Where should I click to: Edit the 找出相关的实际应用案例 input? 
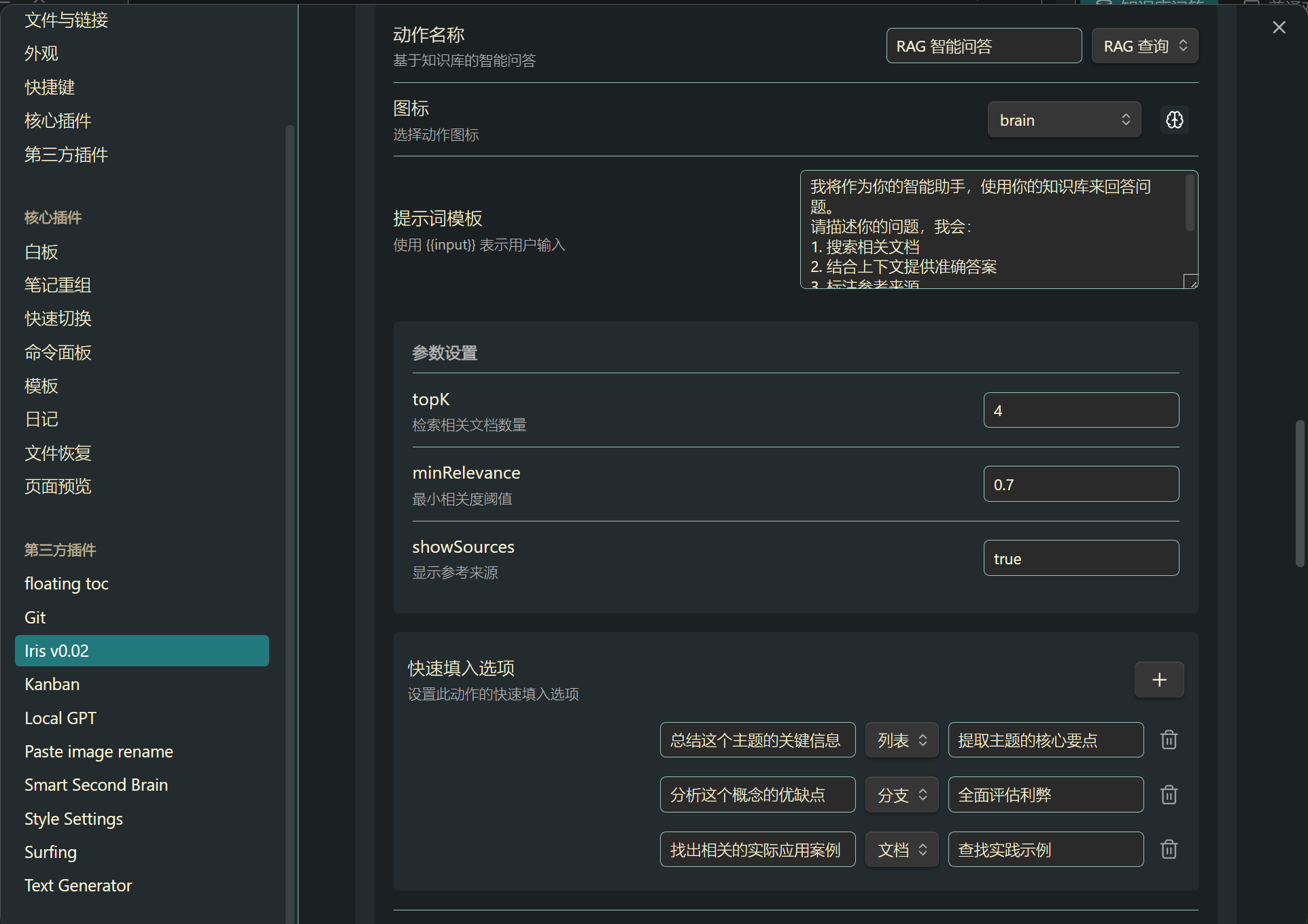[x=757, y=849]
